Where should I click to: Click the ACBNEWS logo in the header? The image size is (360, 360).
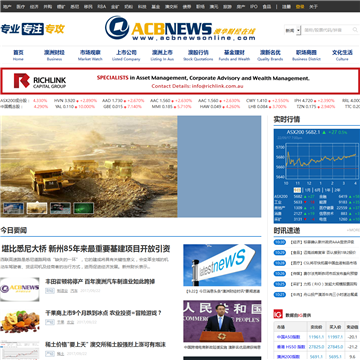click(180, 28)
